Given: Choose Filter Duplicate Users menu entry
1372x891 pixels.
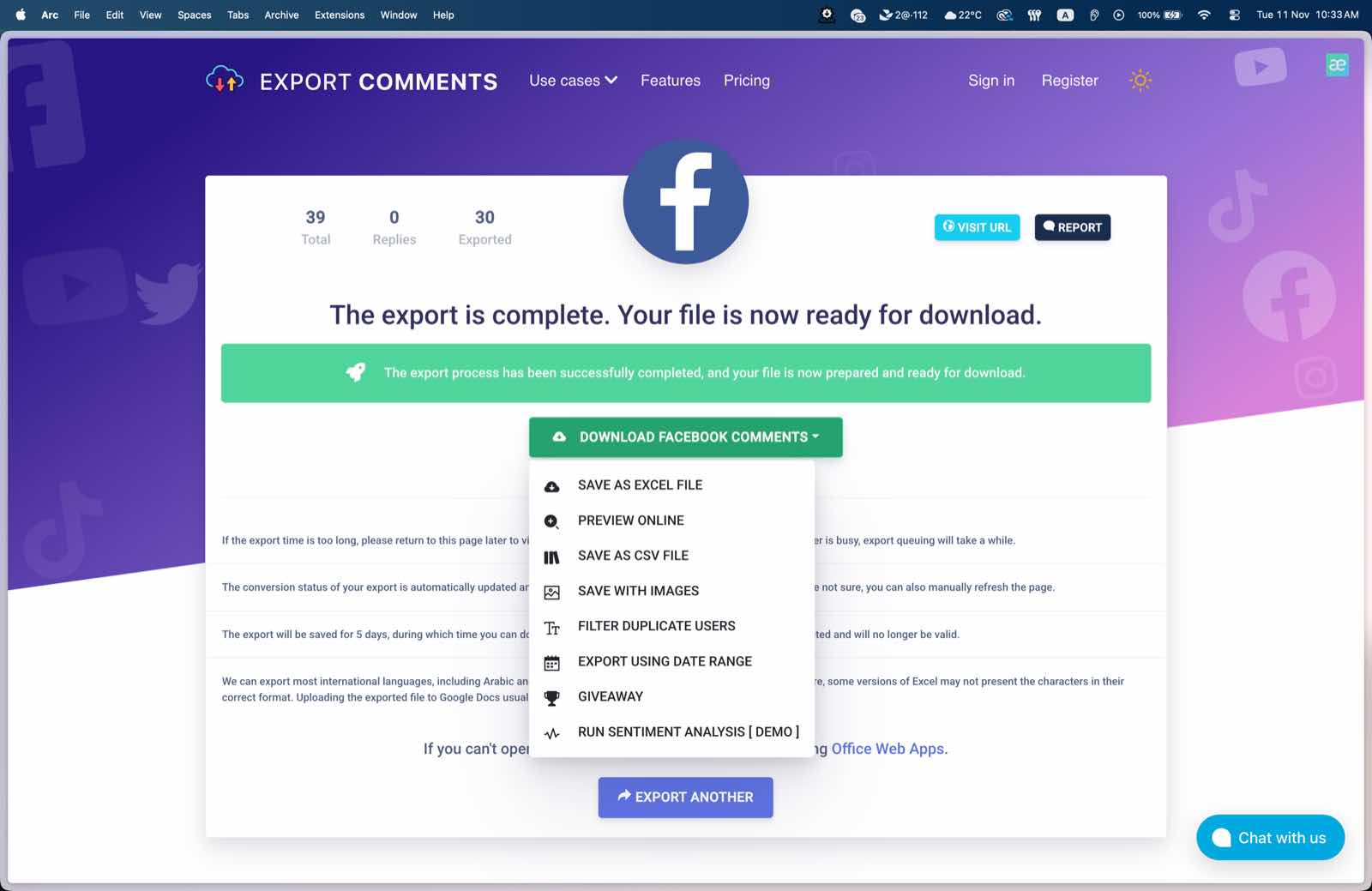Looking at the screenshot, I should [x=656, y=626].
